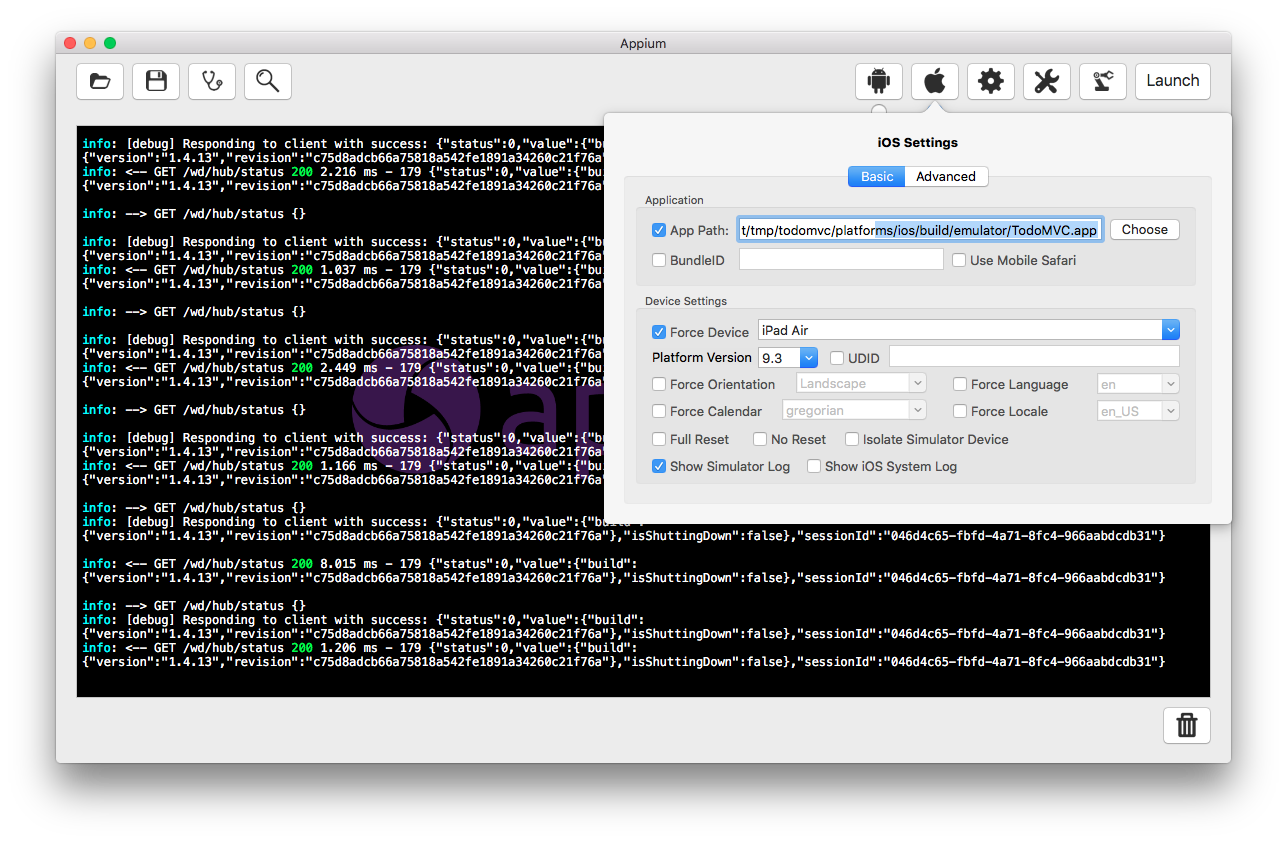Viewport: 1287px width, 843px height.
Task: Click the Apple iOS settings icon
Action: 935,81
